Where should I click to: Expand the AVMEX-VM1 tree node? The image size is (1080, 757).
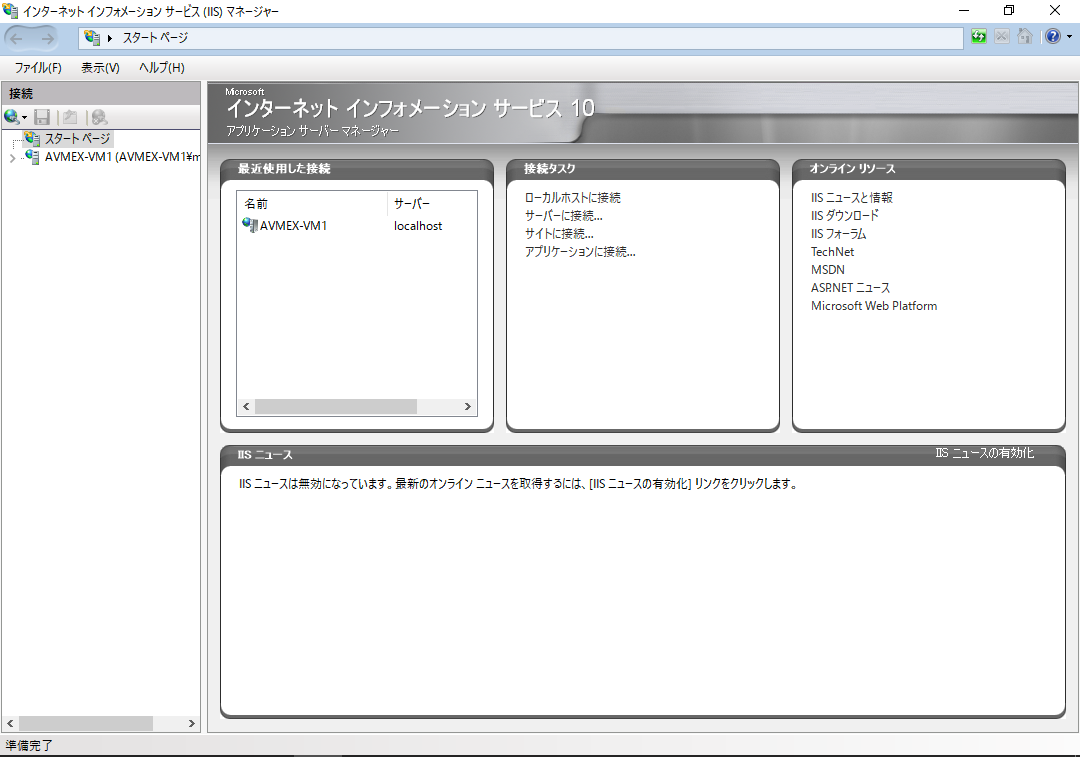[12, 158]
